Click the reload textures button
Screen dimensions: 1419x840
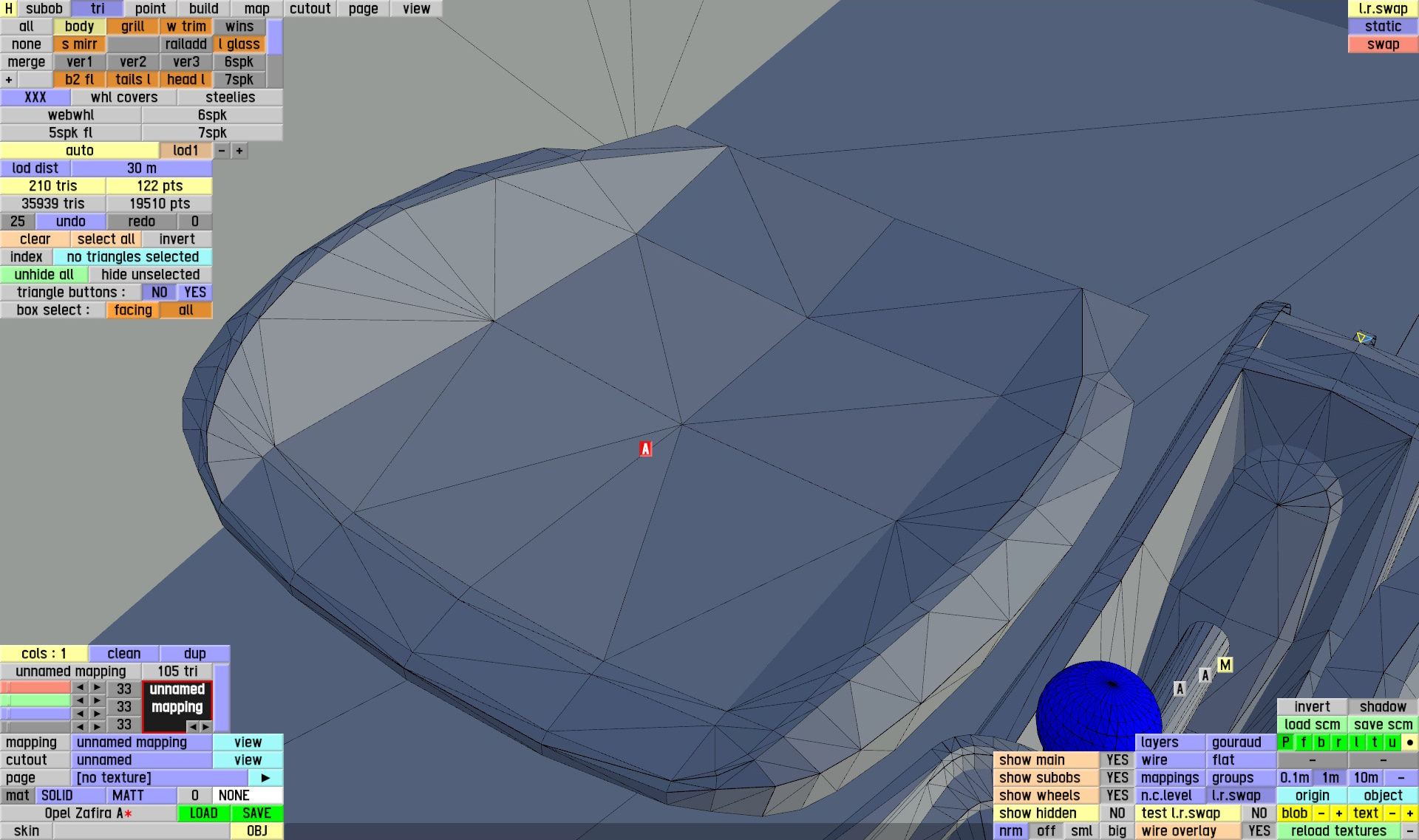point(1338,831)
